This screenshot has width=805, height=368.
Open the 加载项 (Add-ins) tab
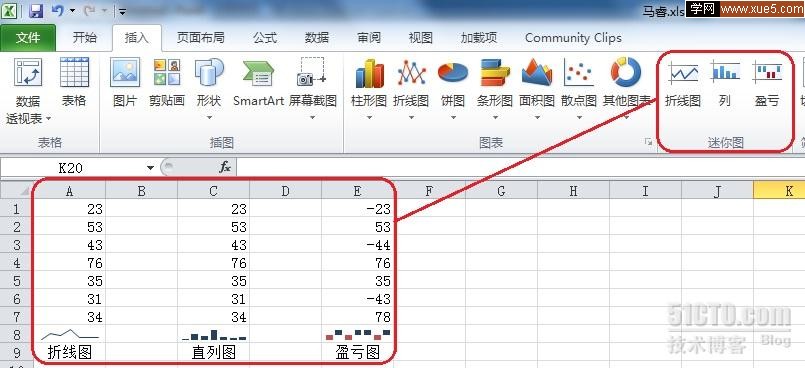[x=478, y=37]
